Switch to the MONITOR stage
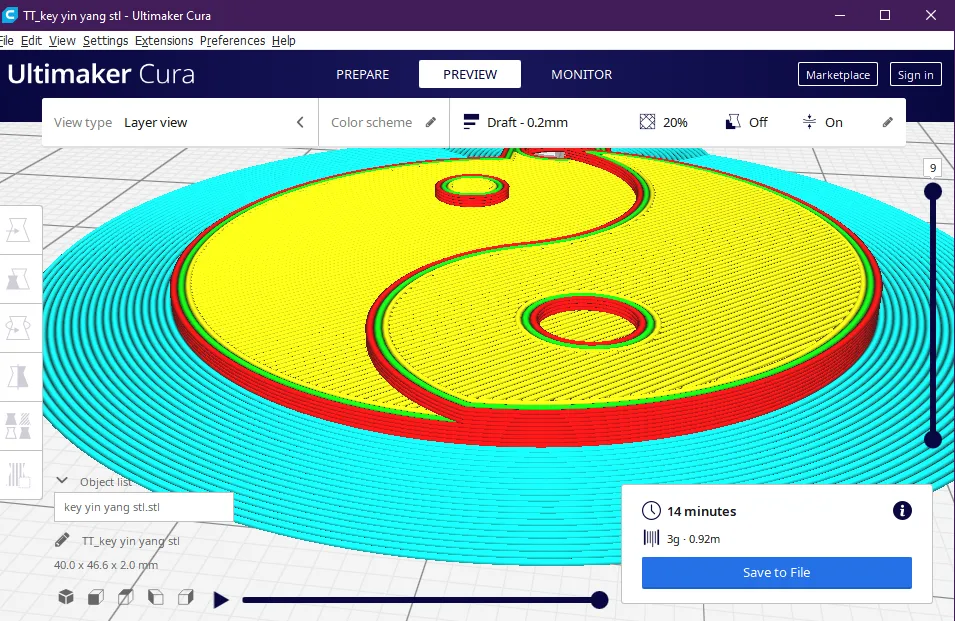This screenshot has width=955, height=621. point(582,74)
